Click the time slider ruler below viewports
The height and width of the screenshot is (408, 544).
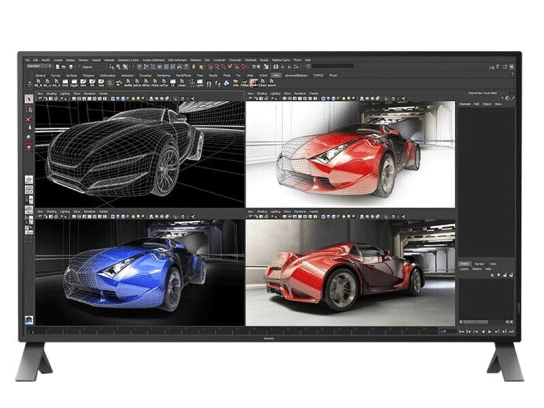(x=232, y=331)
